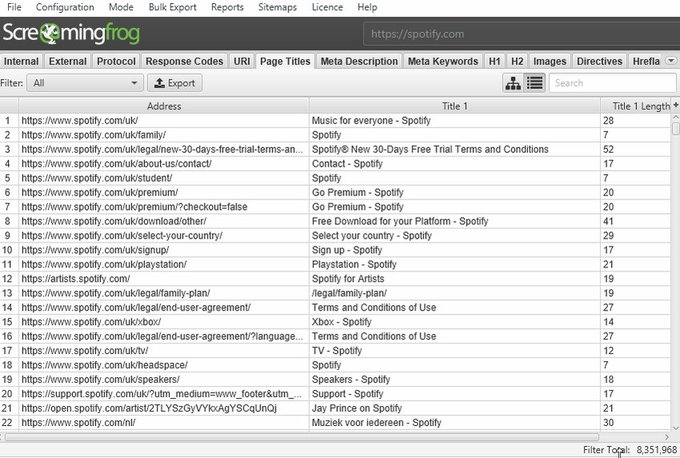The image size is (680, 458).
Task: Switch to the Directives tab
Action: point(600,61)
